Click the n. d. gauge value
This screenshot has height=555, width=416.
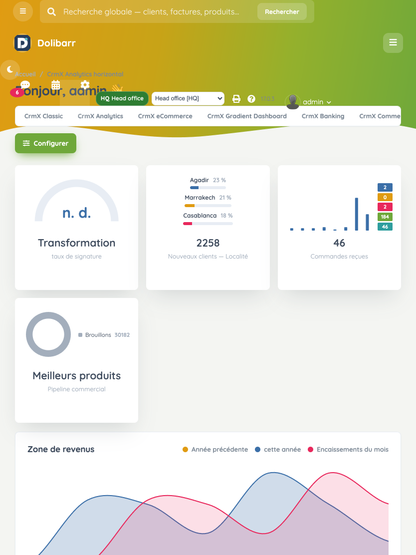pyautogui.click(x=76, y=213)
